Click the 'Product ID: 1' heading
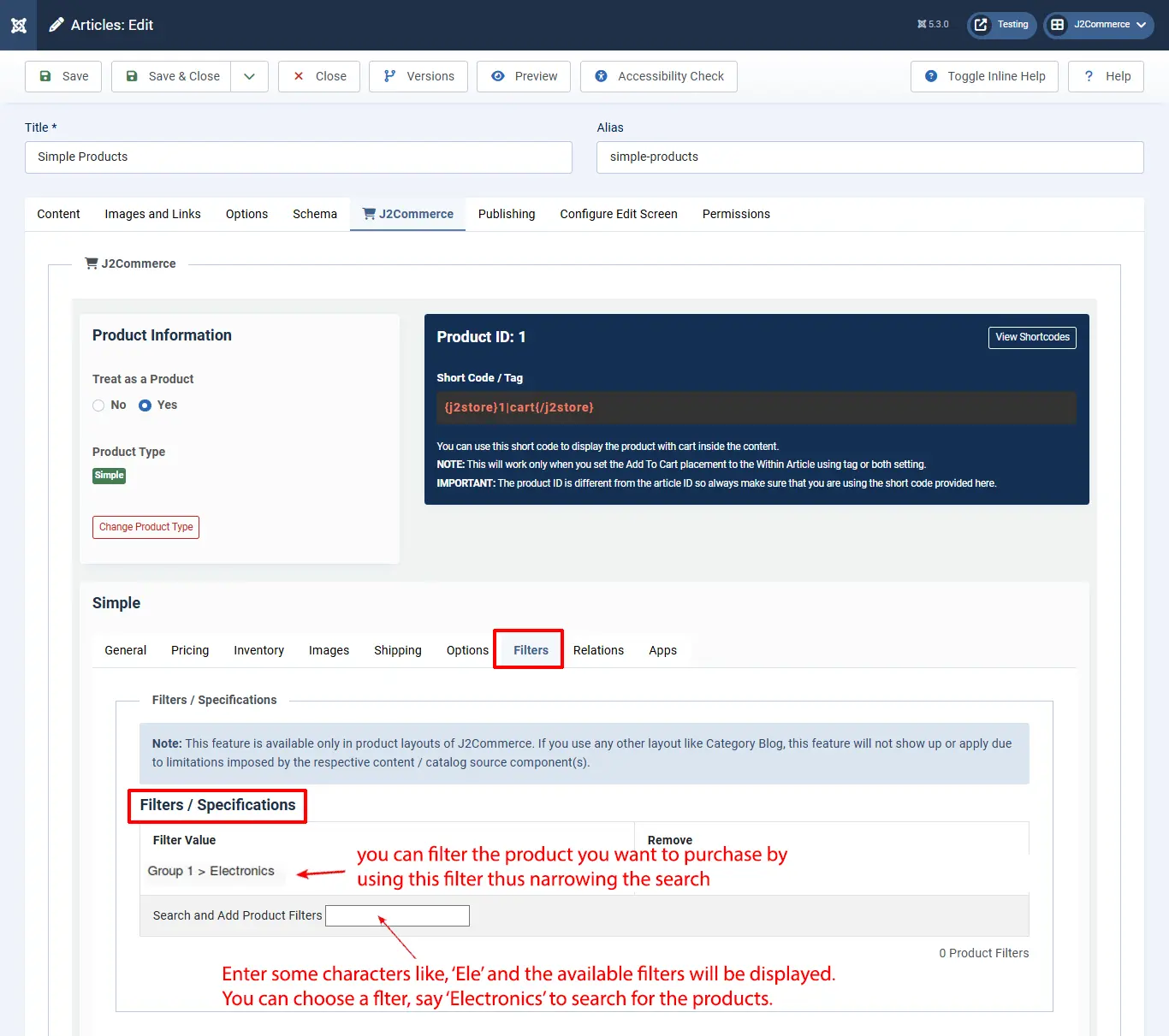The height and width of the screenshot is (1036, 1169). pyautogui.click(x=481, y=337)
